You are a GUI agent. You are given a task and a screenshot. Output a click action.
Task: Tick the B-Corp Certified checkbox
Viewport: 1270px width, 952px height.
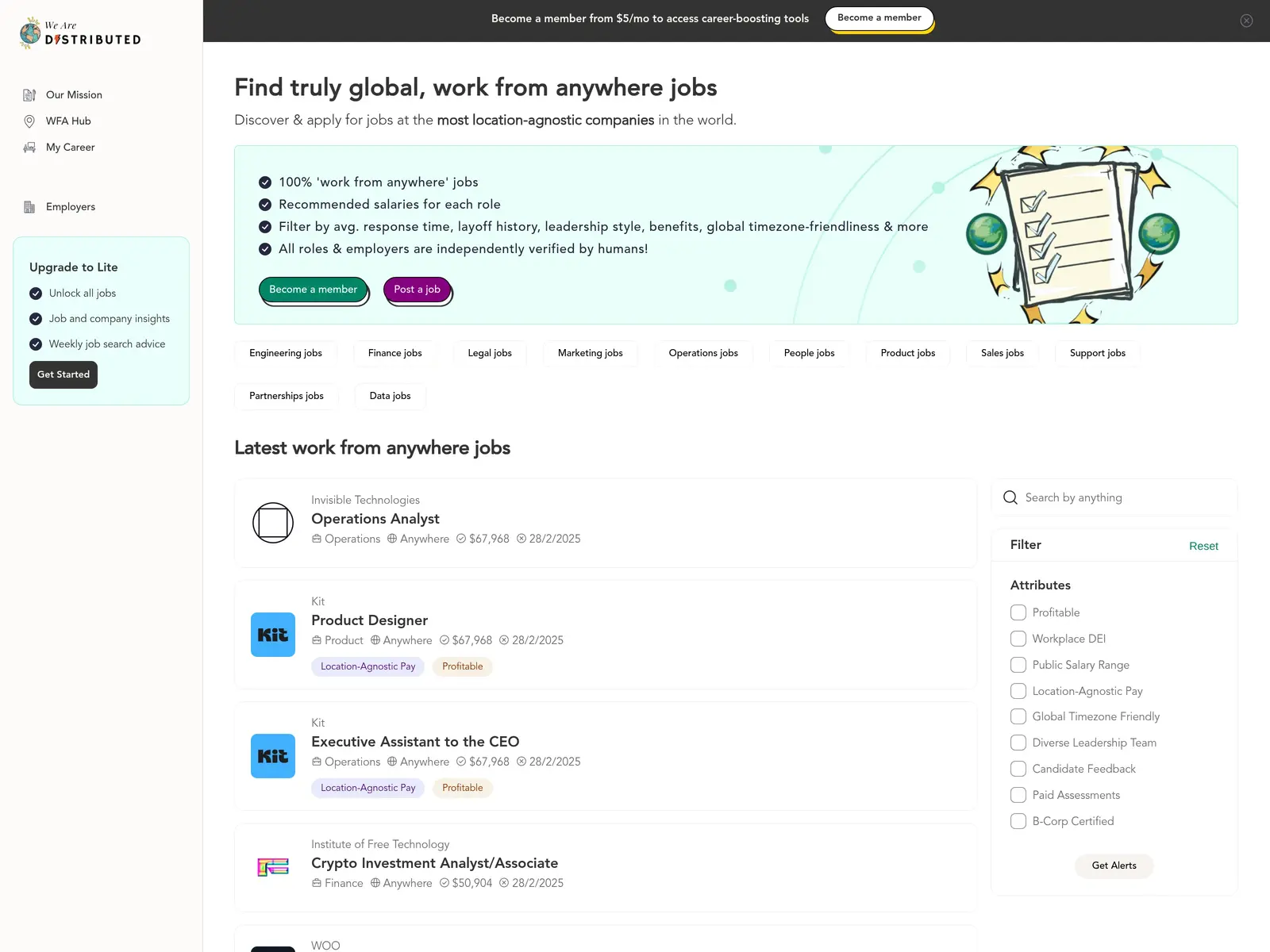[1018, 821]
